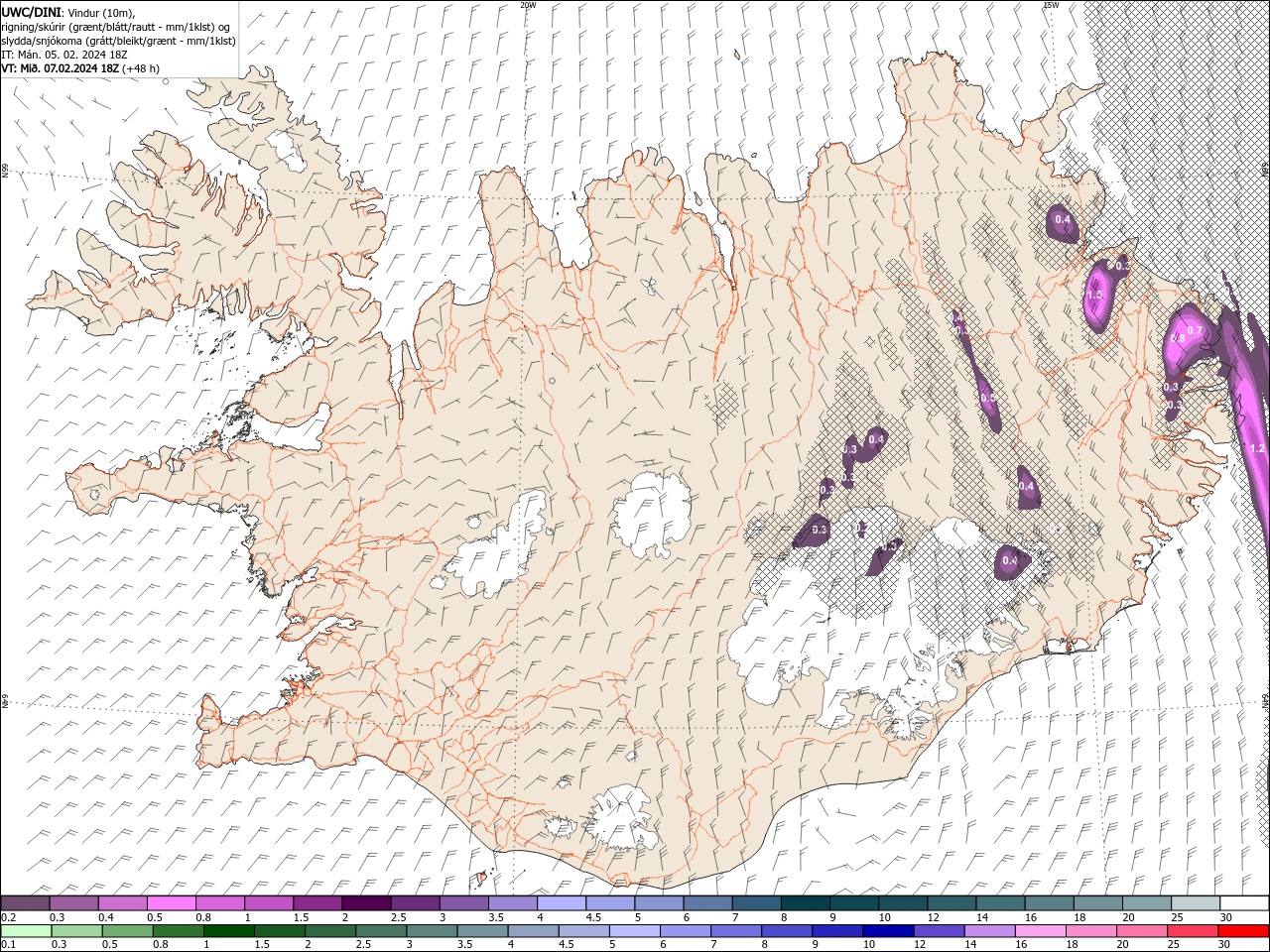Pick bottom-row green swatch between 0.5 and 0.8
The height and width of the screenshot is (952, 1270).
tap(127, 931)
